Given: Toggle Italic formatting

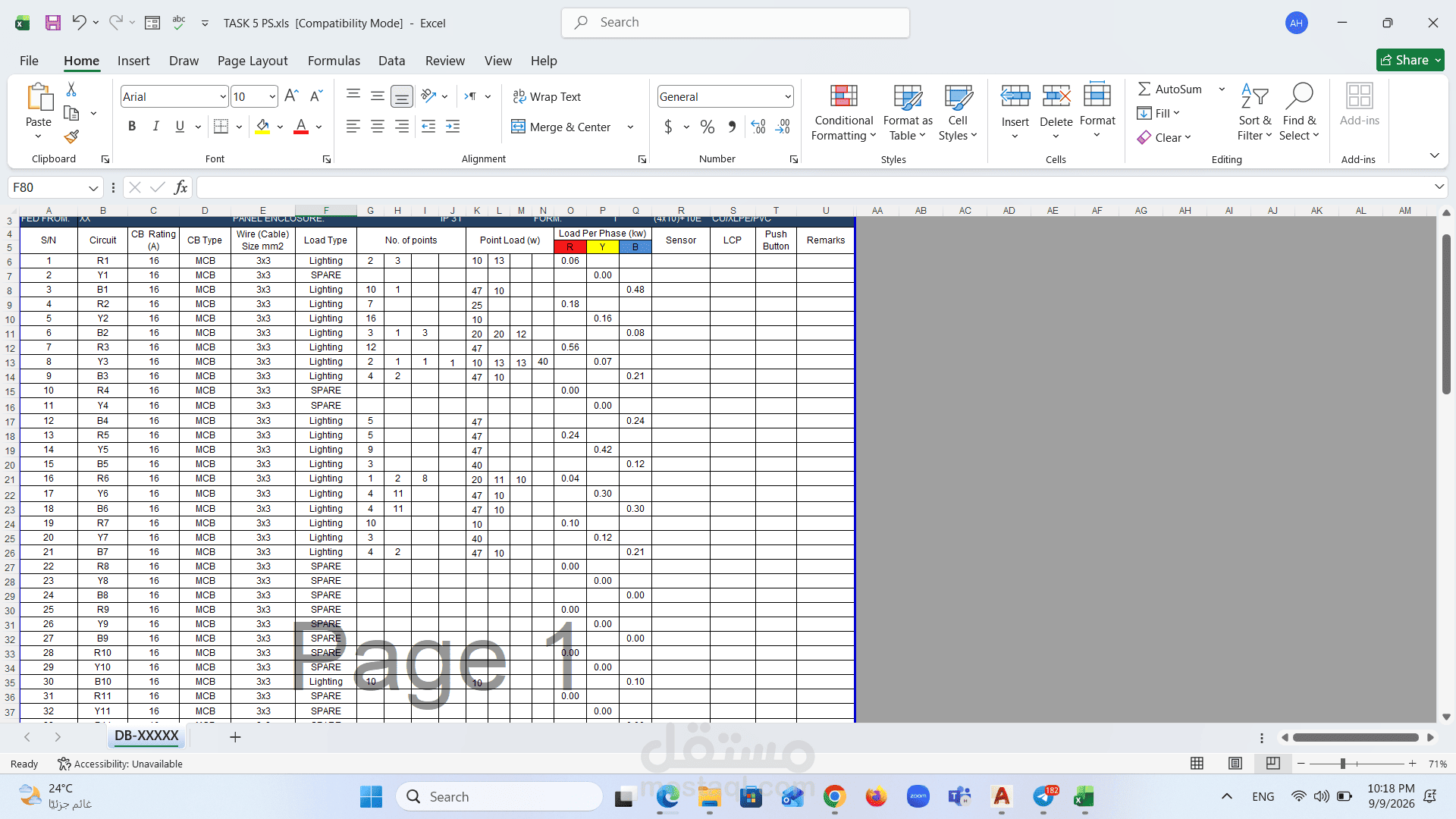Looking at the screenshot, I should pos(155,127).
